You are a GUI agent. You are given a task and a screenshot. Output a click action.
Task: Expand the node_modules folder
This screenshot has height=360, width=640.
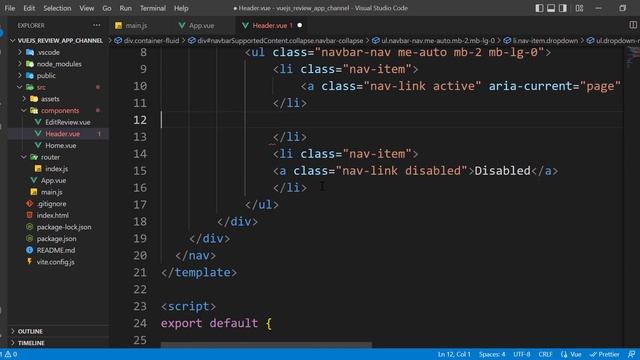[x=58, y=64]
